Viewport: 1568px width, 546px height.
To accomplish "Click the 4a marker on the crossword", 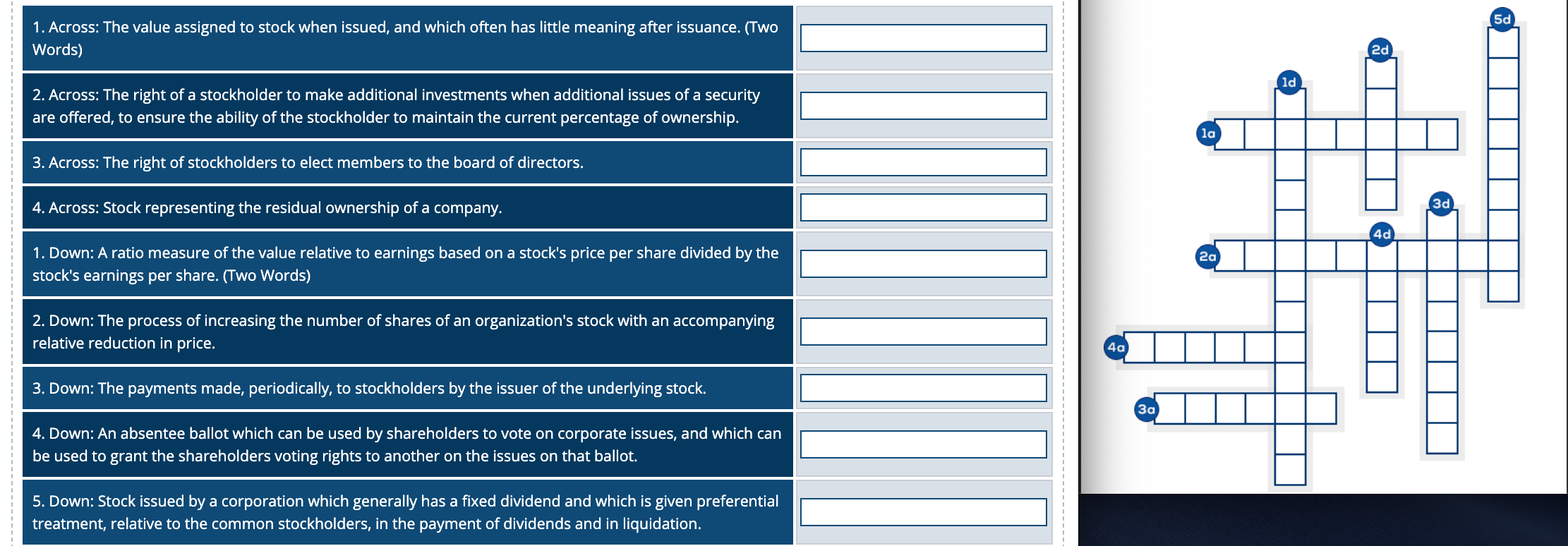I will [x=1116, y=347].
